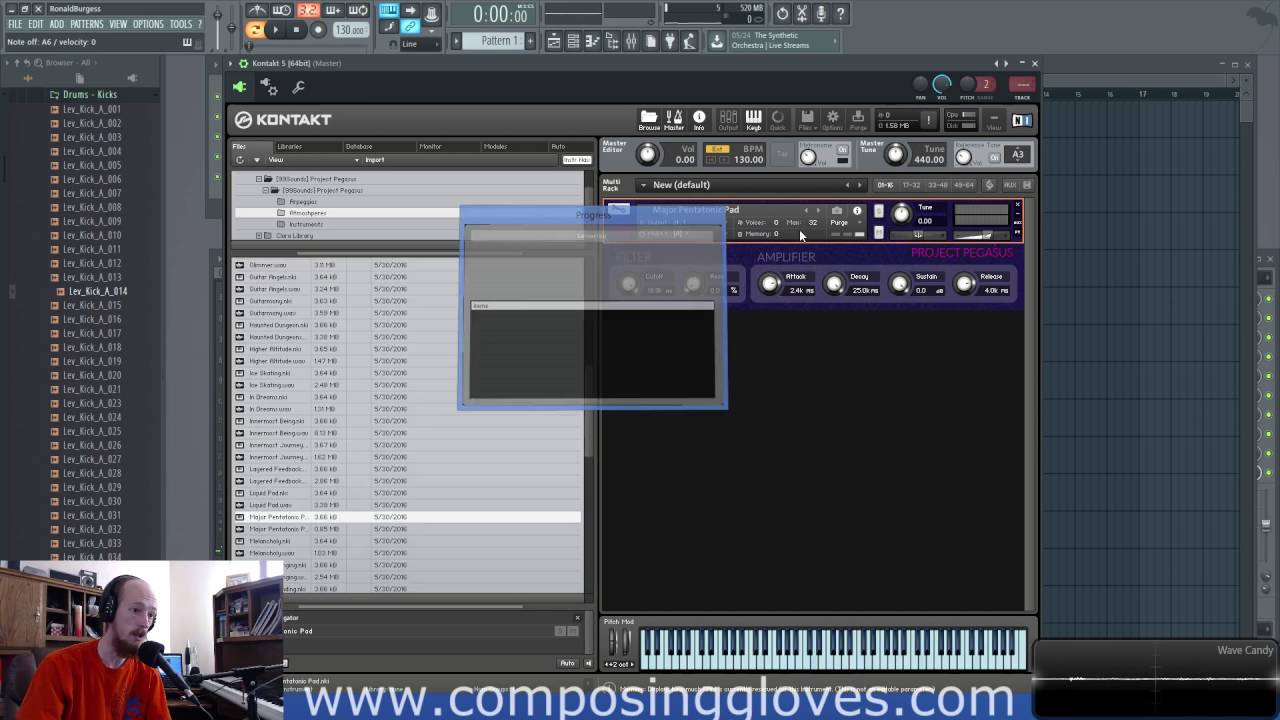The image size is (1280, 720).
Task: Open the FL Studio PATTERNS menu
Action: tap(86, 24)
